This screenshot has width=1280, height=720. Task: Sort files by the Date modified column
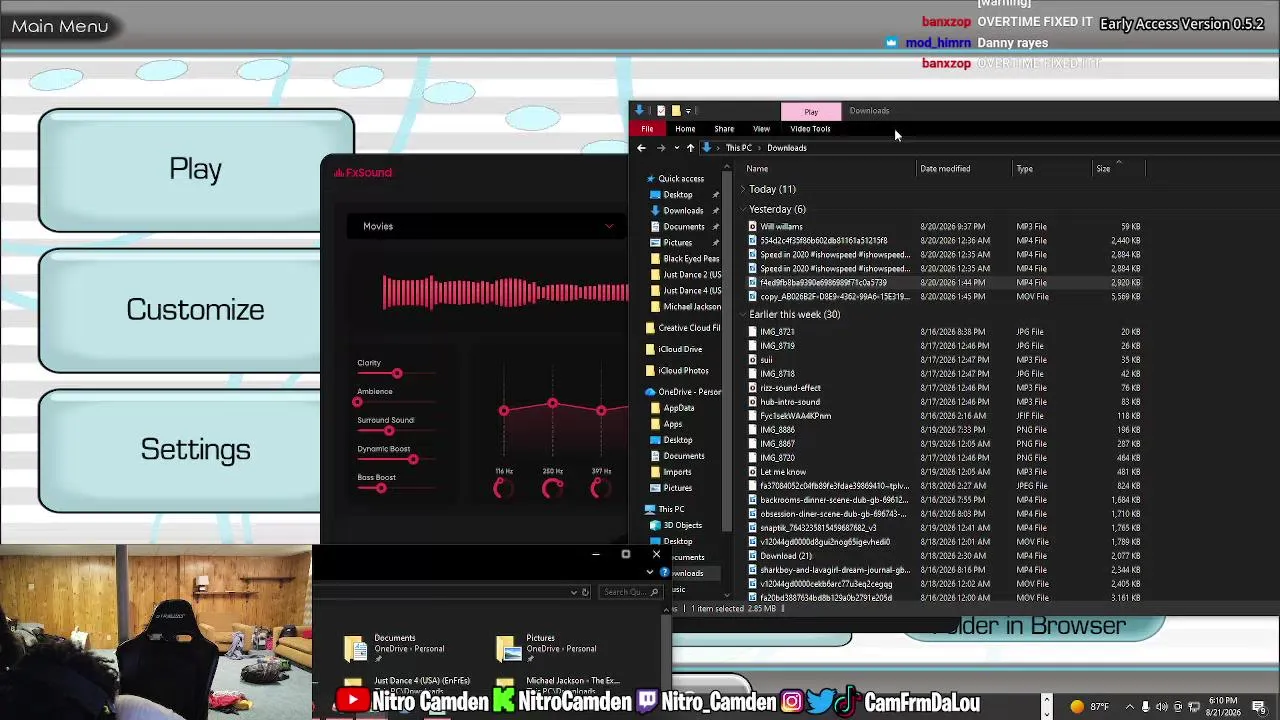point(945,169)
